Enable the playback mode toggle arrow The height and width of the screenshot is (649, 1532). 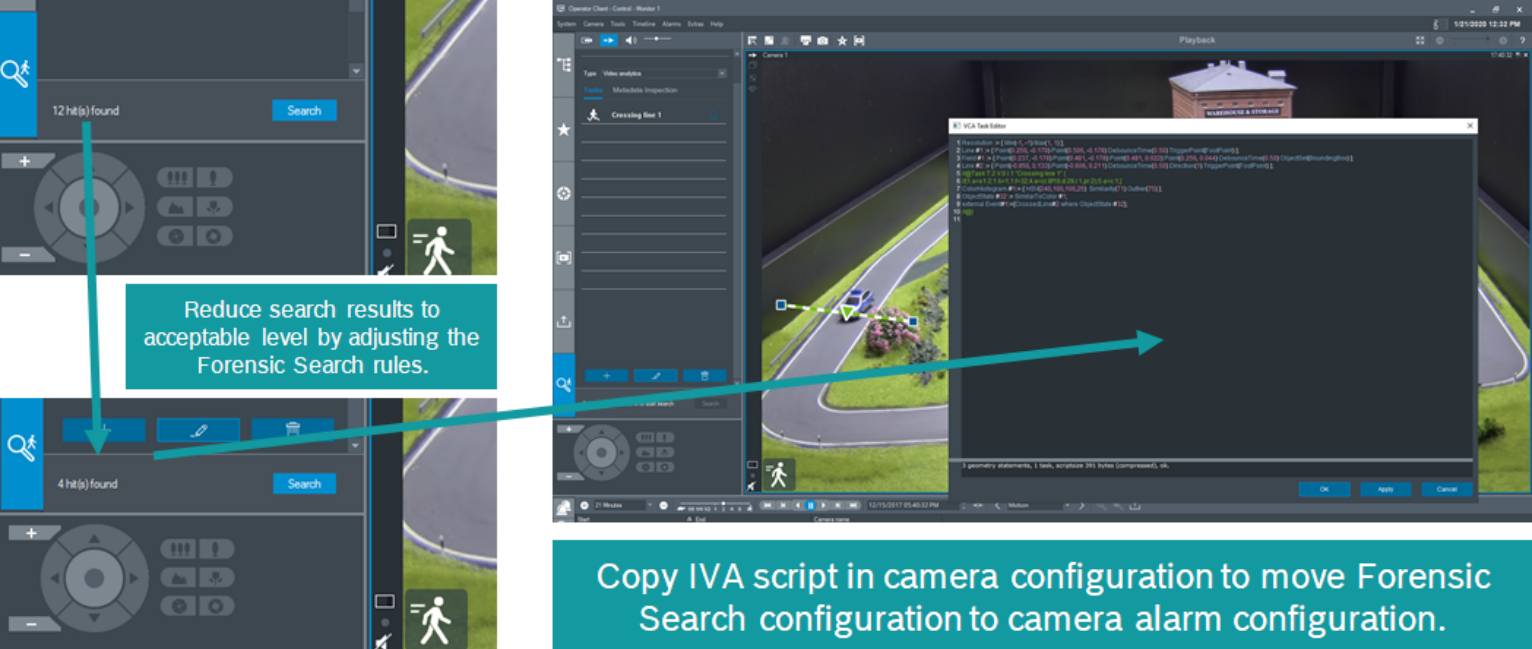tap(608, 40)
